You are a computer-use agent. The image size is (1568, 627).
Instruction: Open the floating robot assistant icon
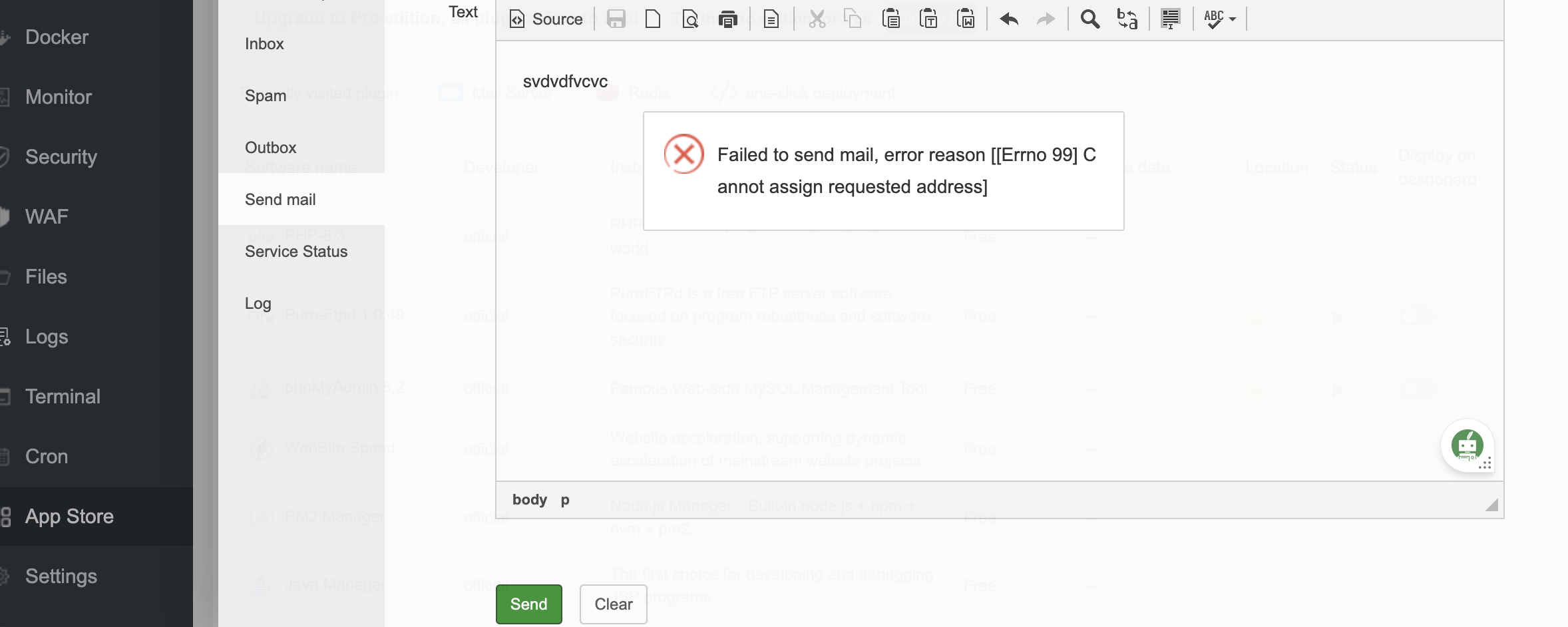1468,446
